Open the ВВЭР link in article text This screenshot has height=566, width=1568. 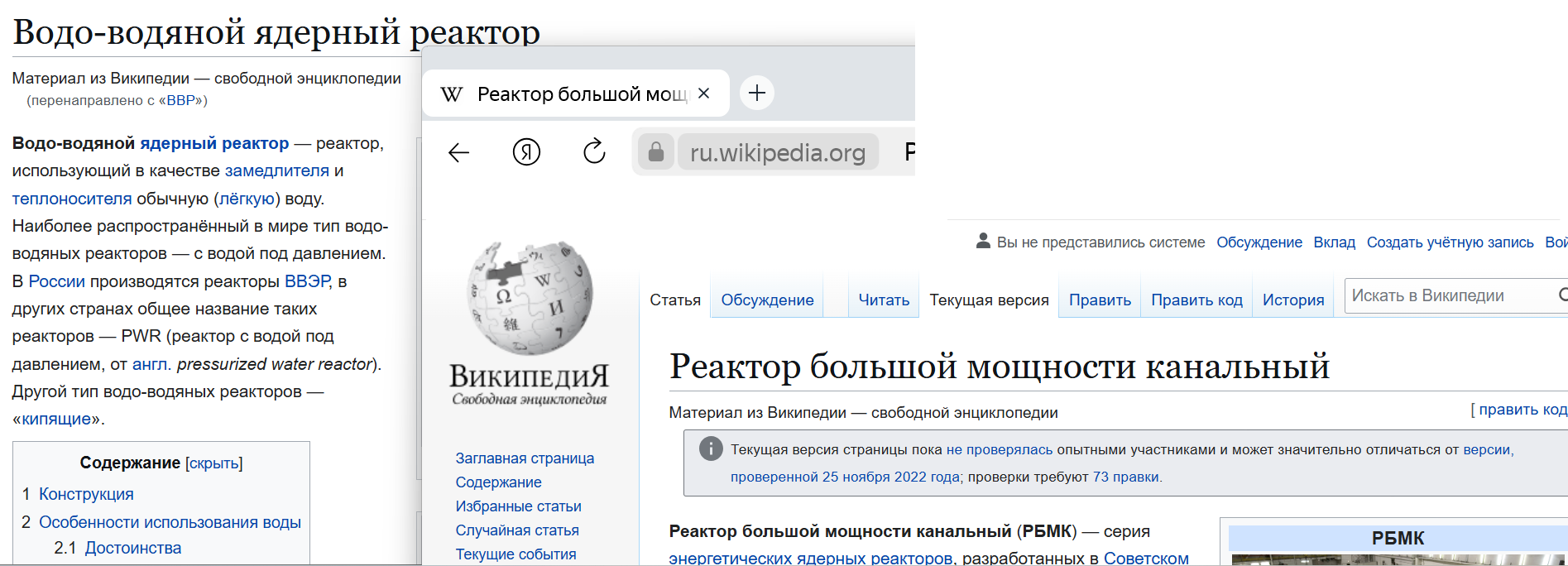click(x=308, y=281)
